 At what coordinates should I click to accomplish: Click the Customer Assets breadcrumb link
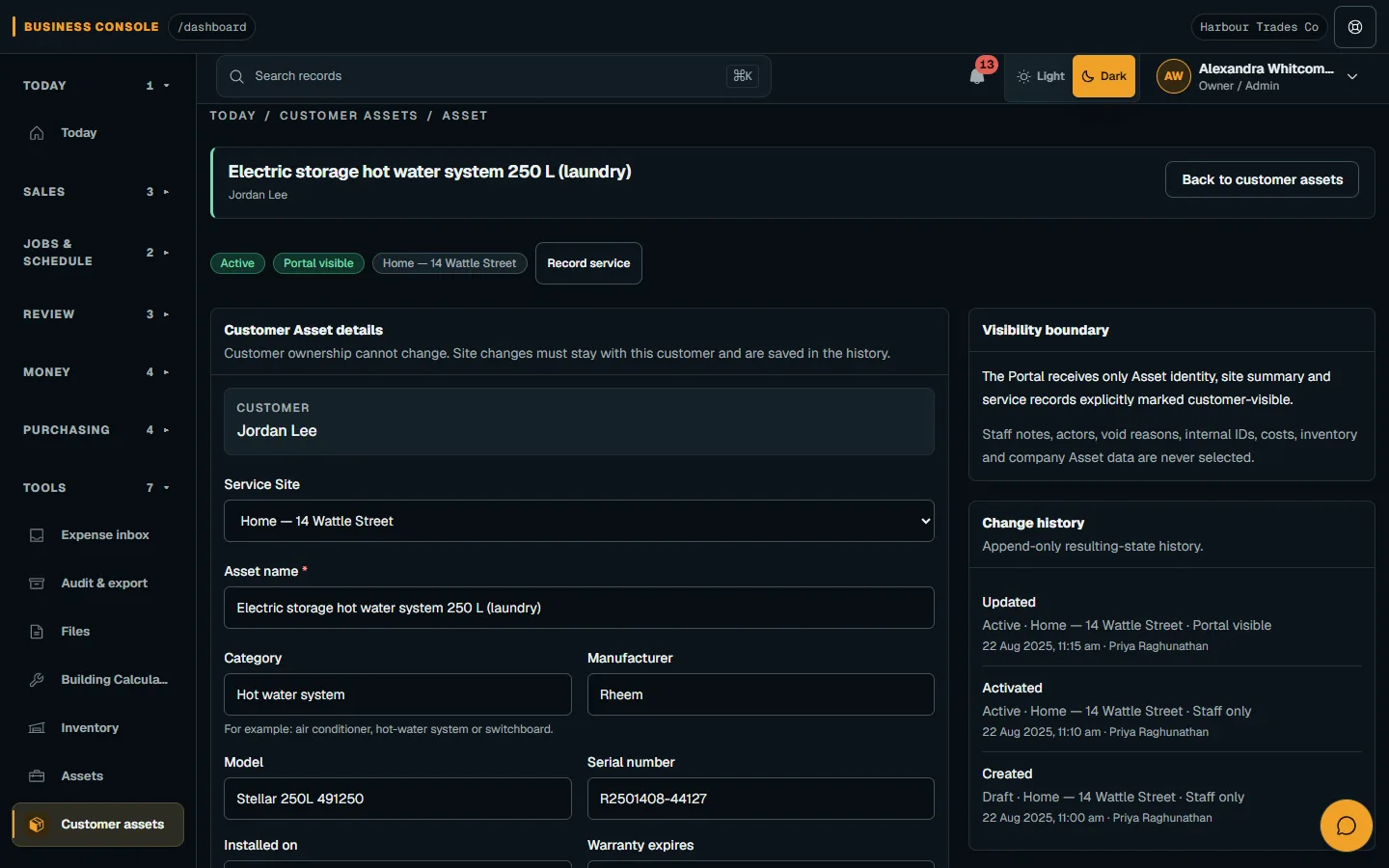click(x=349, y=116)
